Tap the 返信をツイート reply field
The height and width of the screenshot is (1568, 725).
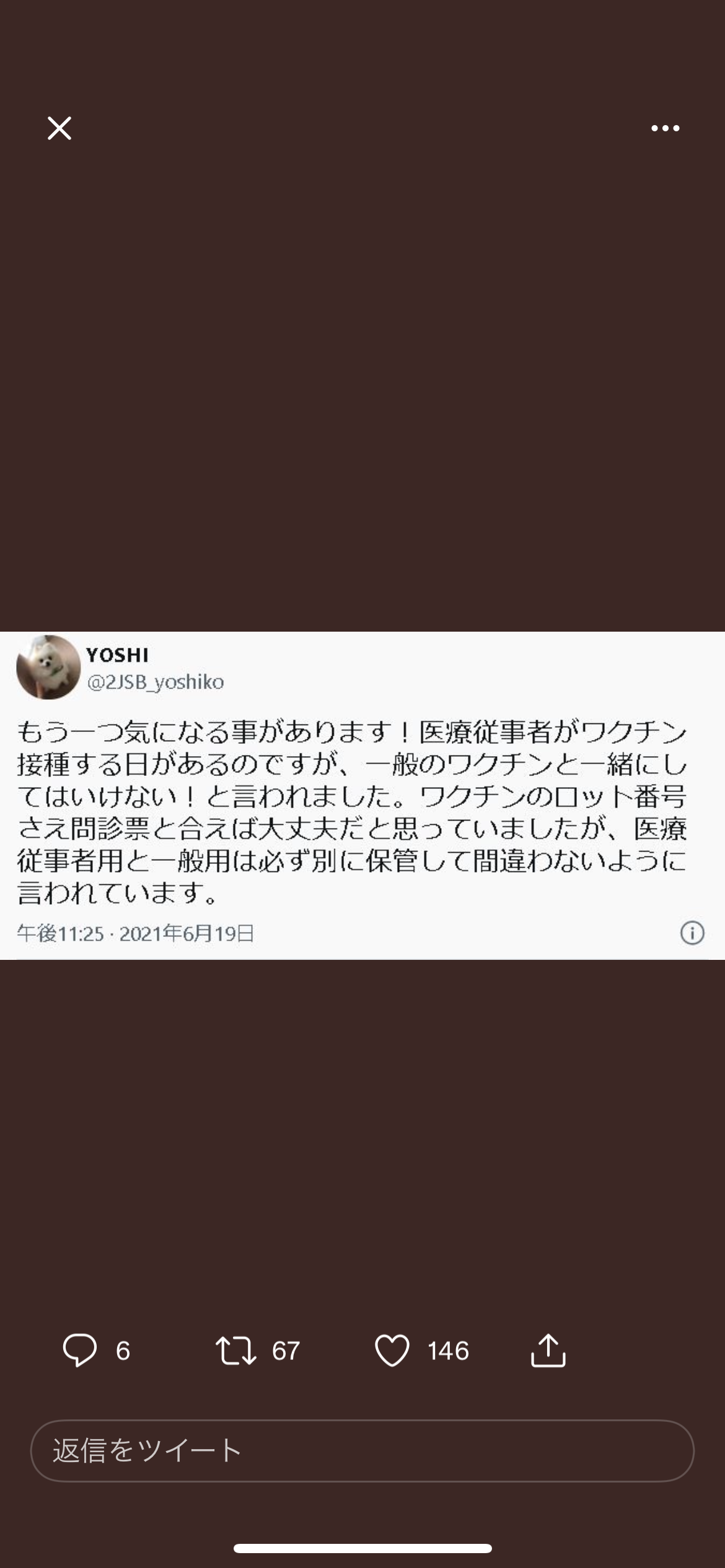click(x=362, y=1450)
